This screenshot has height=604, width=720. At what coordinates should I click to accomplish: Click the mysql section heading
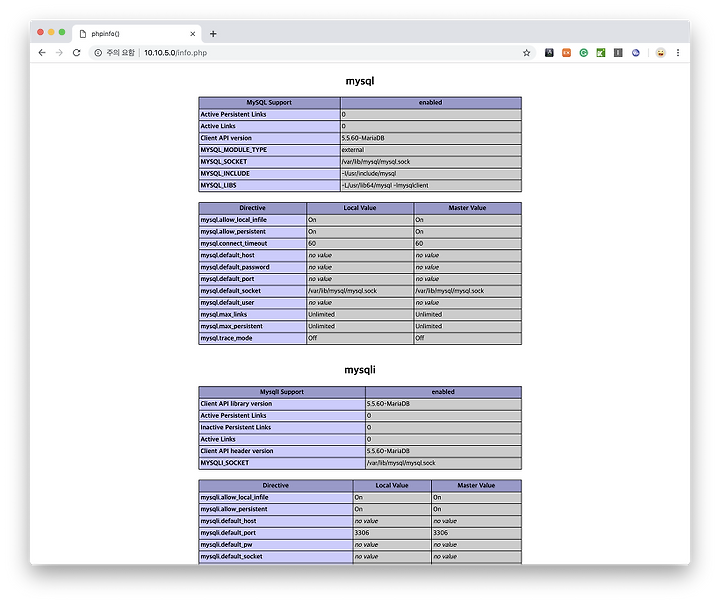click(x=360, y=81)
